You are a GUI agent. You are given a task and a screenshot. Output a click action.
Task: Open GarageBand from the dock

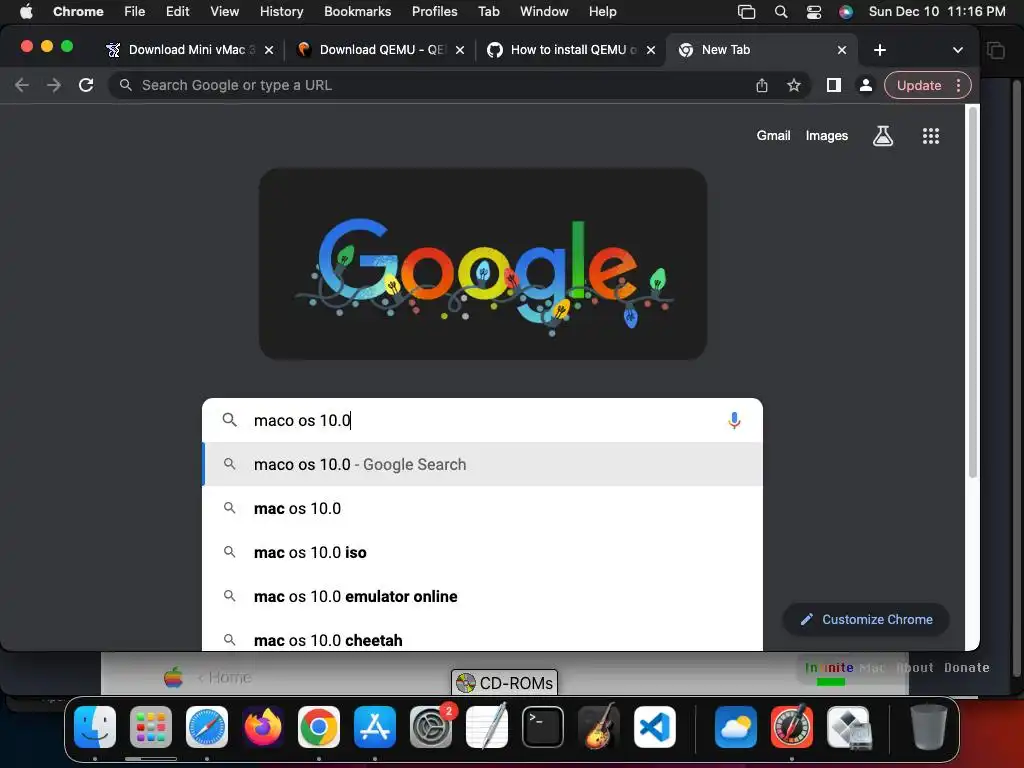click(x=599, y=727)
